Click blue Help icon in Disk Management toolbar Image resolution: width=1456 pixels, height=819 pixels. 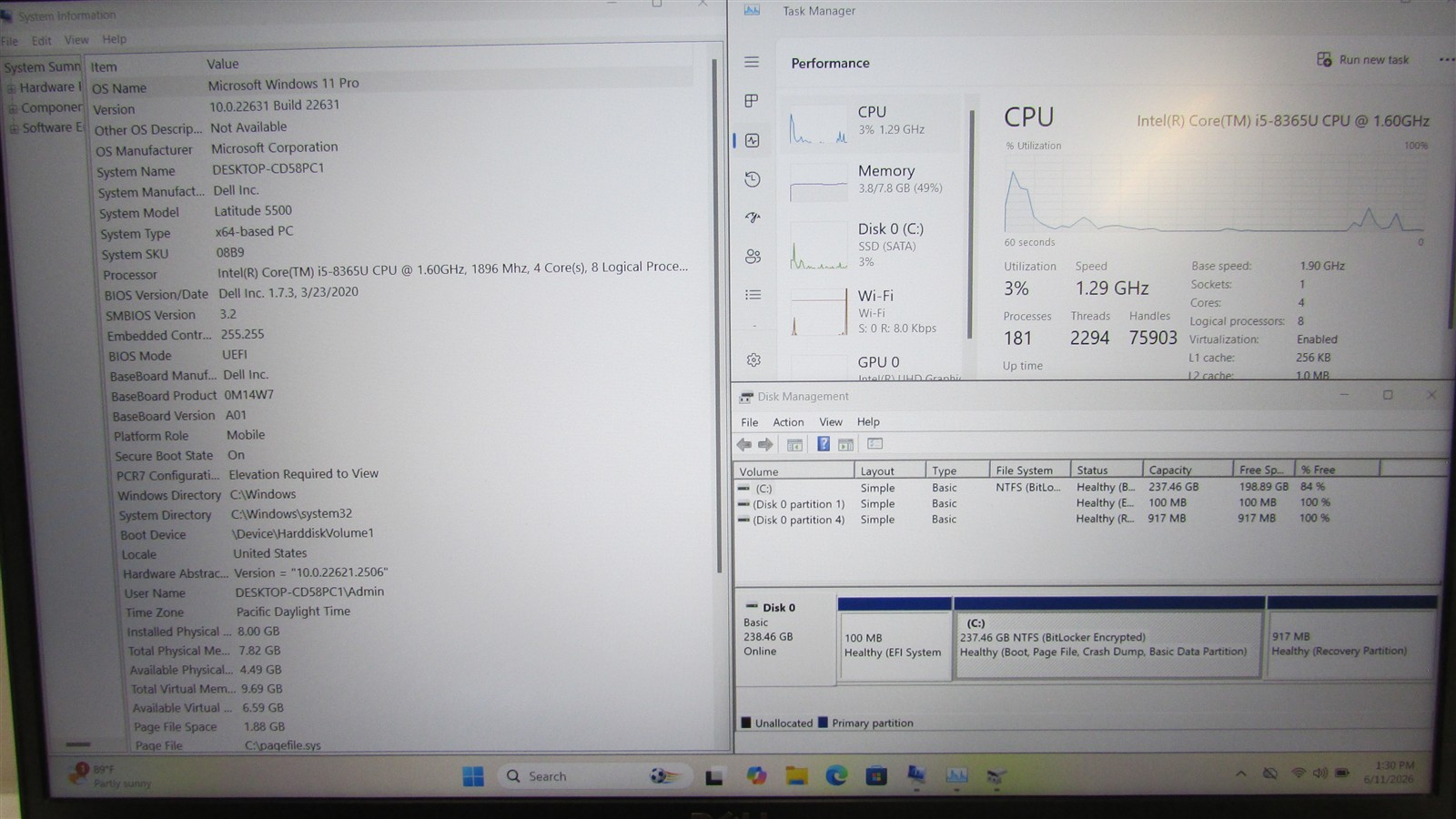pos(823,444)
